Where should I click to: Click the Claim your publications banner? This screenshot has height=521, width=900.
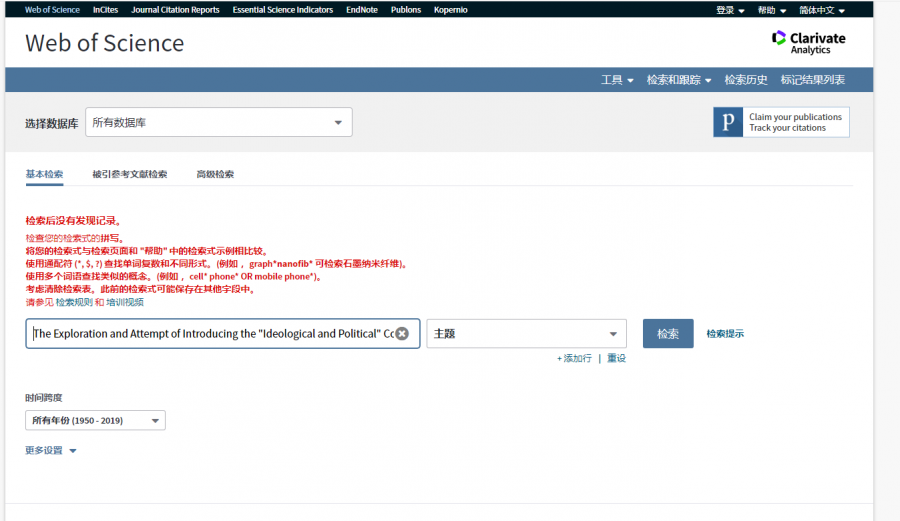[781, 122]
